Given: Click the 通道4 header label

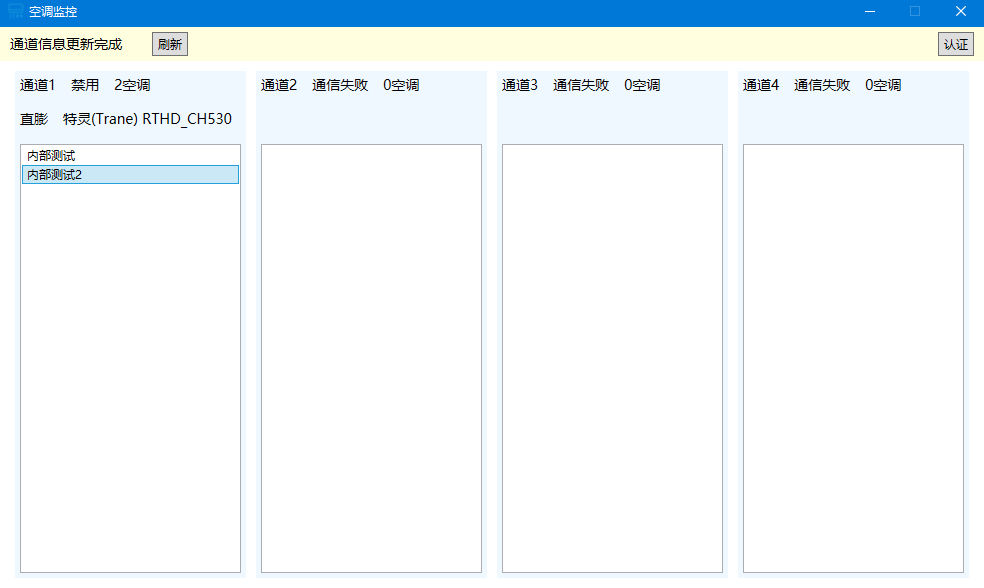Looking at the screenshot, I should click(761, 85).
